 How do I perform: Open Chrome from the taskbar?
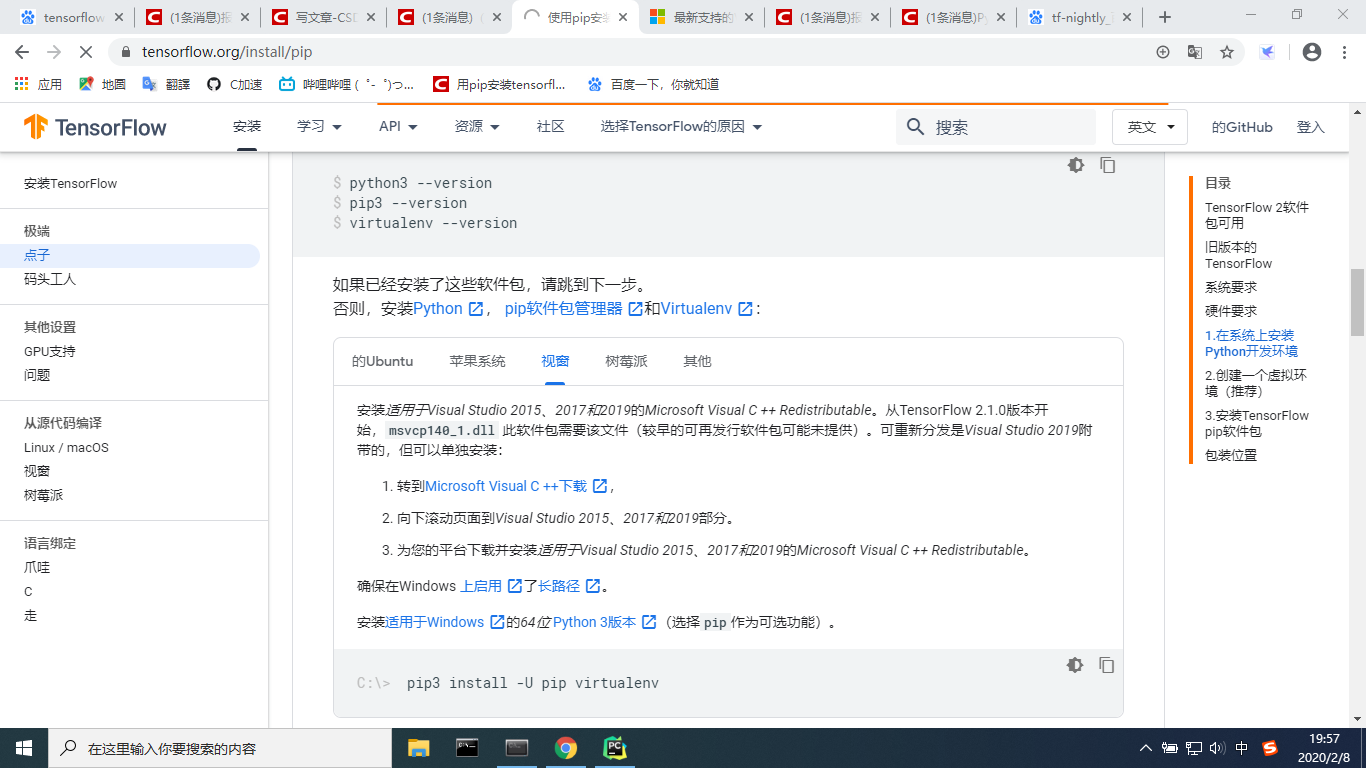pos(566,748)
